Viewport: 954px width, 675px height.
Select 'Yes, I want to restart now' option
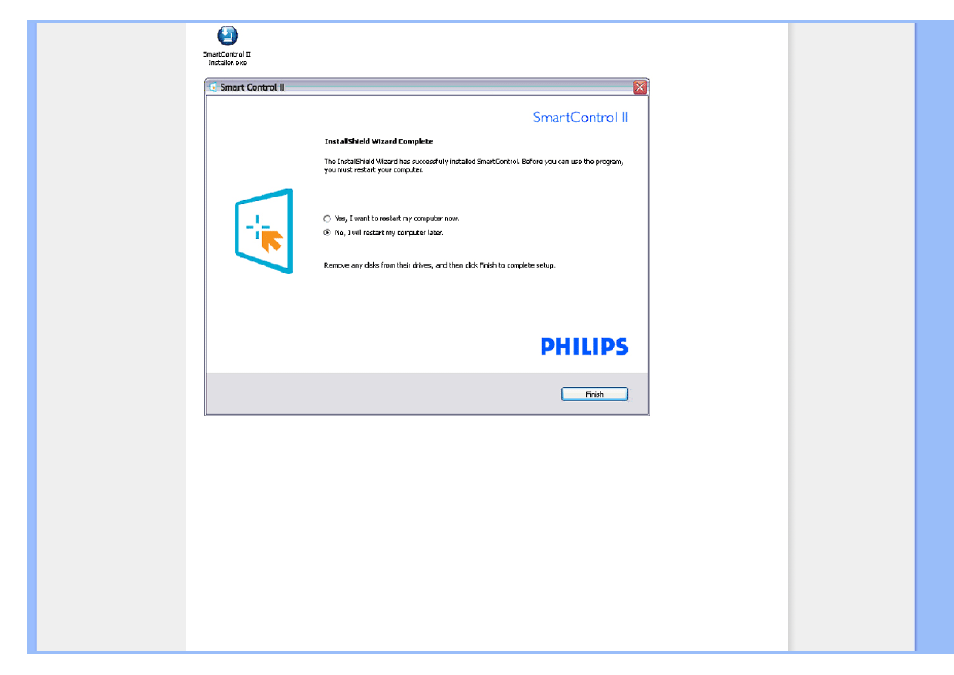tap(327, 219)
